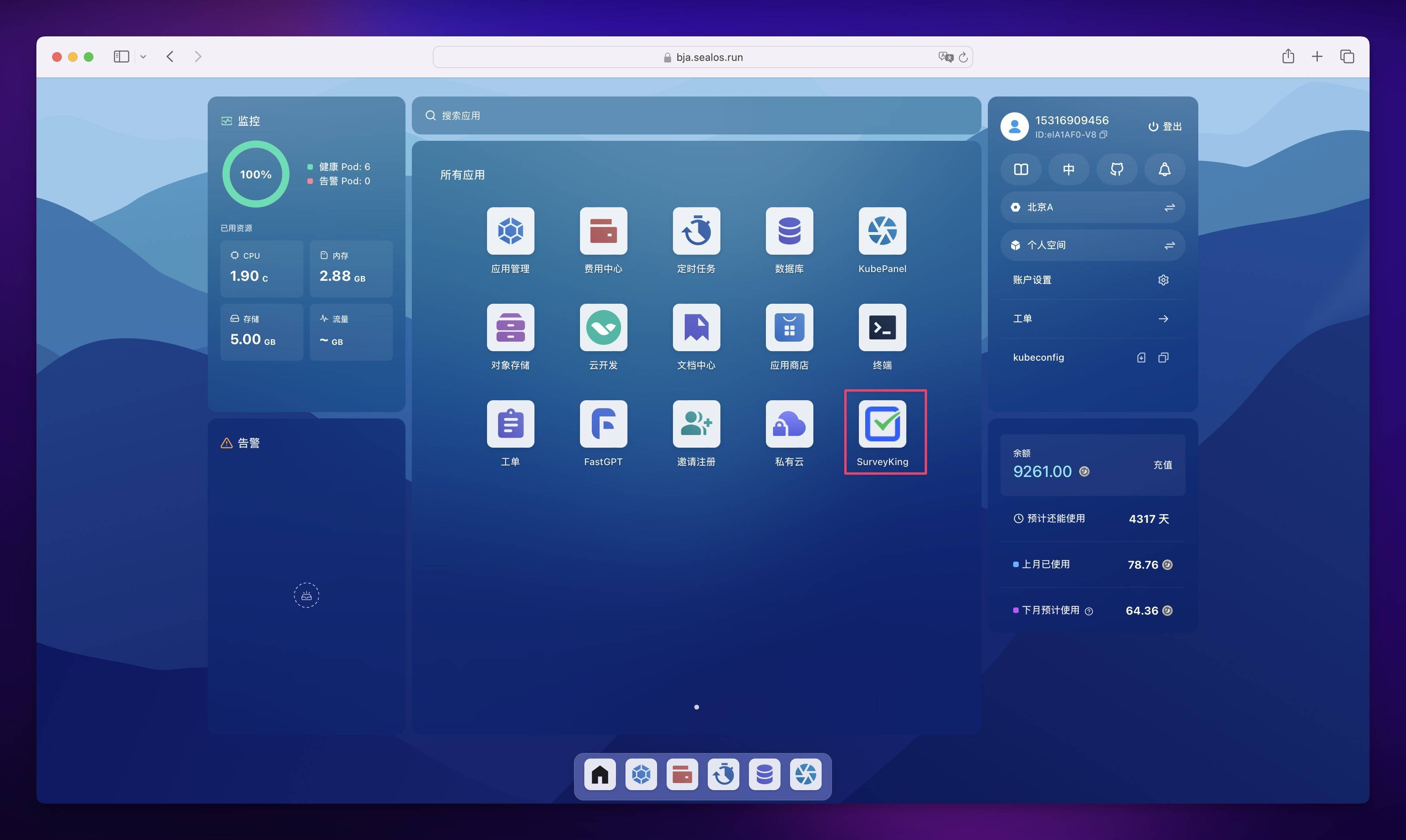
Task: Click the 预计还能使用 4317 天 row
Action: (1092, 518)
